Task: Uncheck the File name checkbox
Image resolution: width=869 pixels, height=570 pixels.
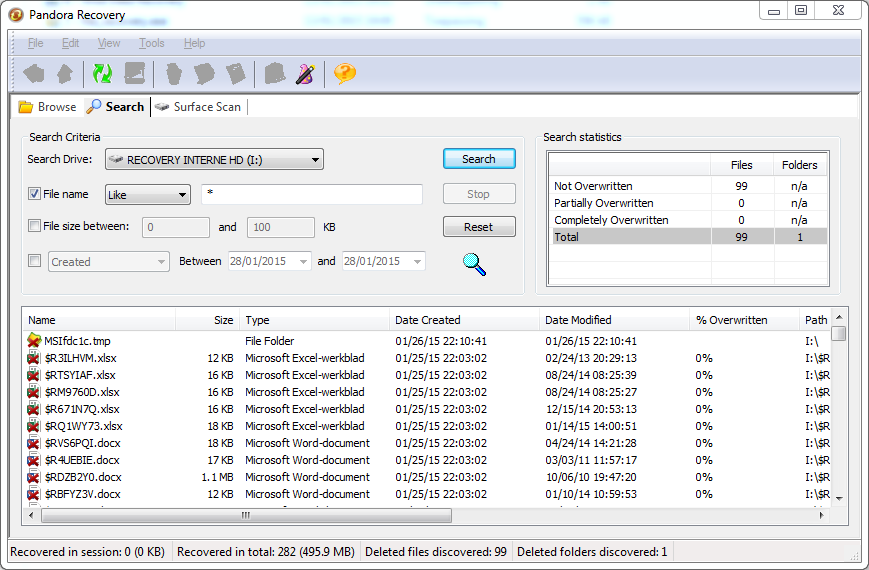Action: coord(34,194)
